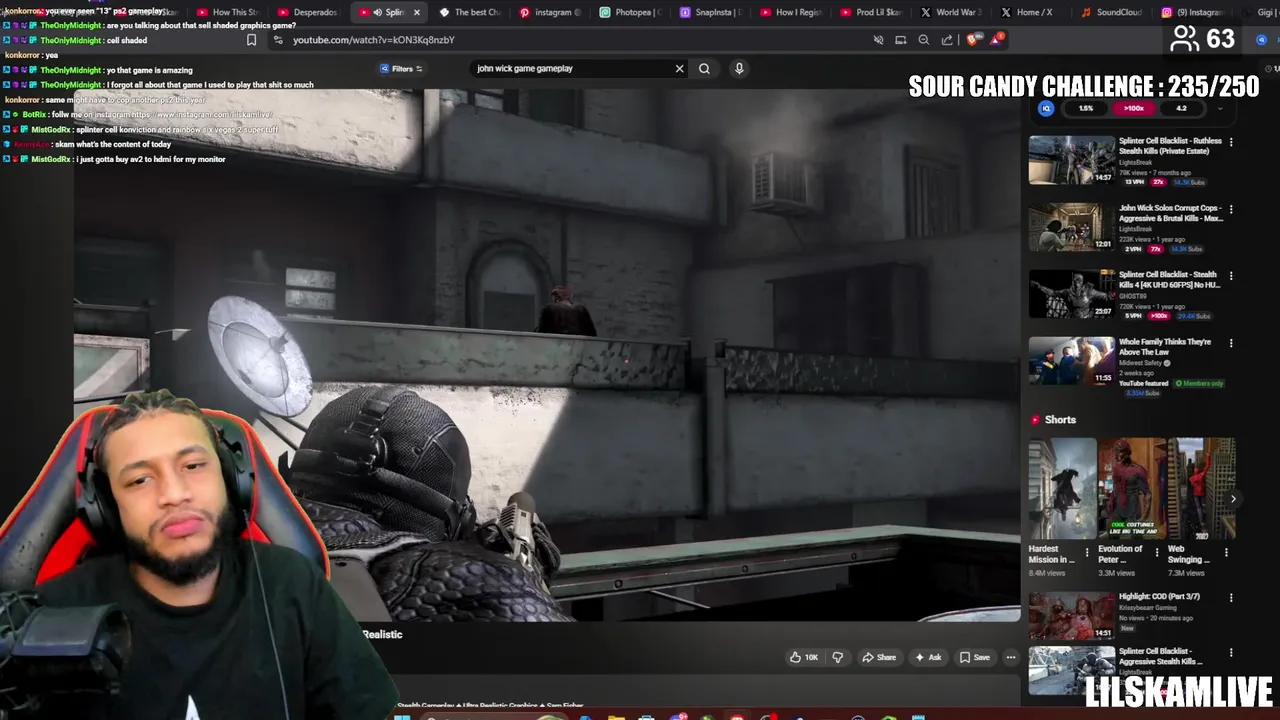This screenshot has width=1280, height=720.
Task: Click the Share button below the video
Action: 879,657
